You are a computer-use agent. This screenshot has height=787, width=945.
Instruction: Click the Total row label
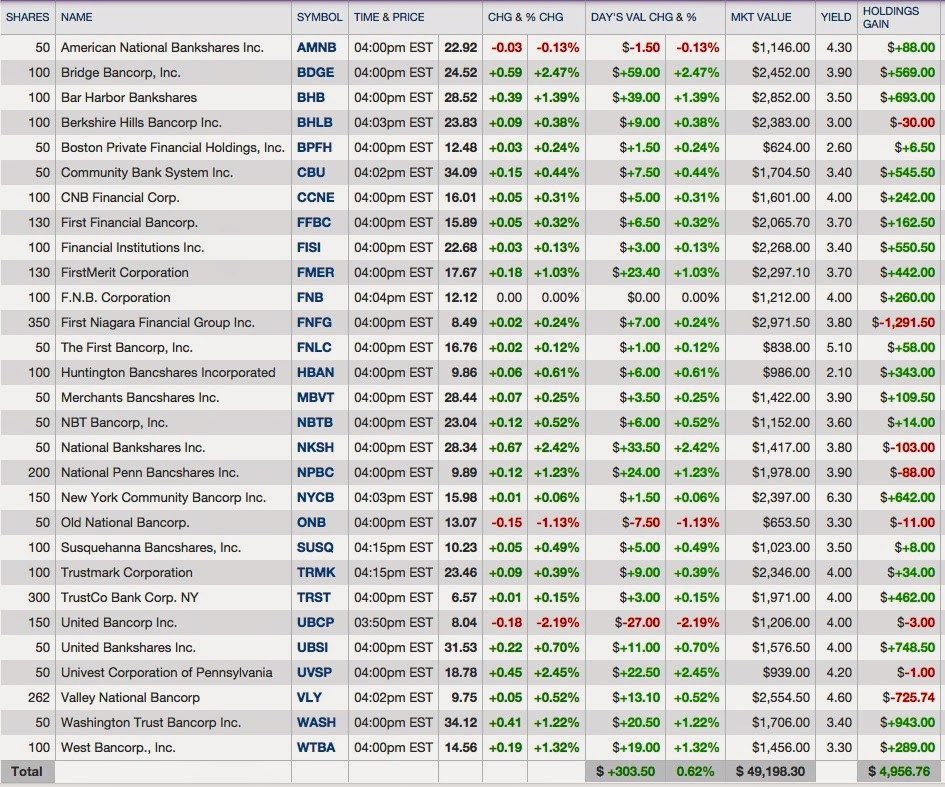point(27,771)
